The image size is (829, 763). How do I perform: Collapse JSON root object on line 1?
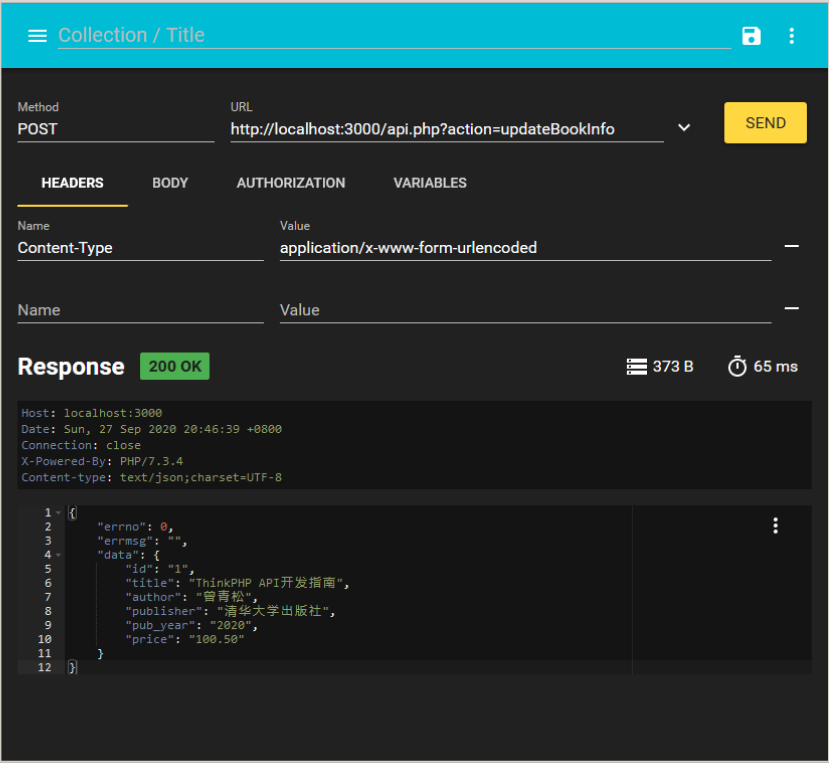(x=58, y=513)
